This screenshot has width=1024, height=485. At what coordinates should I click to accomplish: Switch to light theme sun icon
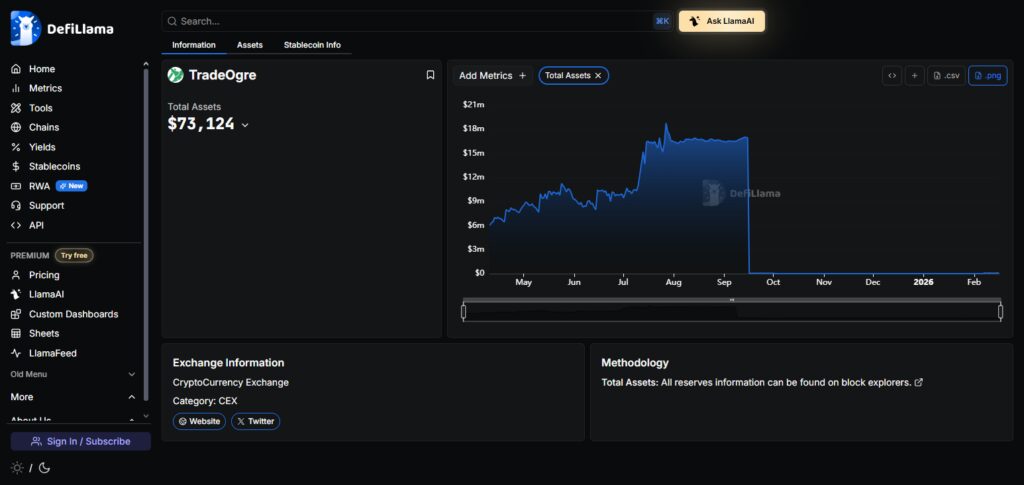[17, 467]
